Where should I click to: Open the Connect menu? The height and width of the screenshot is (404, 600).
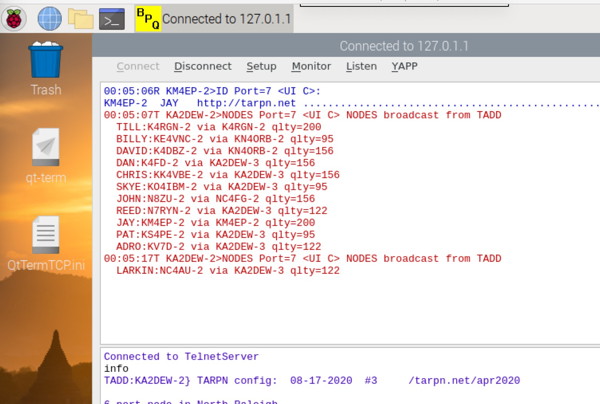tap(138, 66)
